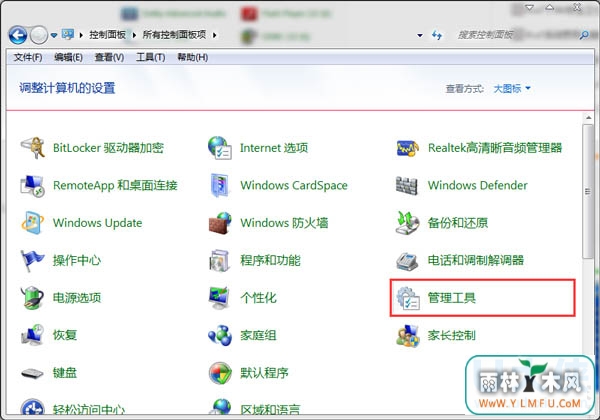Image resolution: width=600 pixels, height=420 pixels.
Task: Open the recent pages dropdown arrow
Action: click(54, 35)
